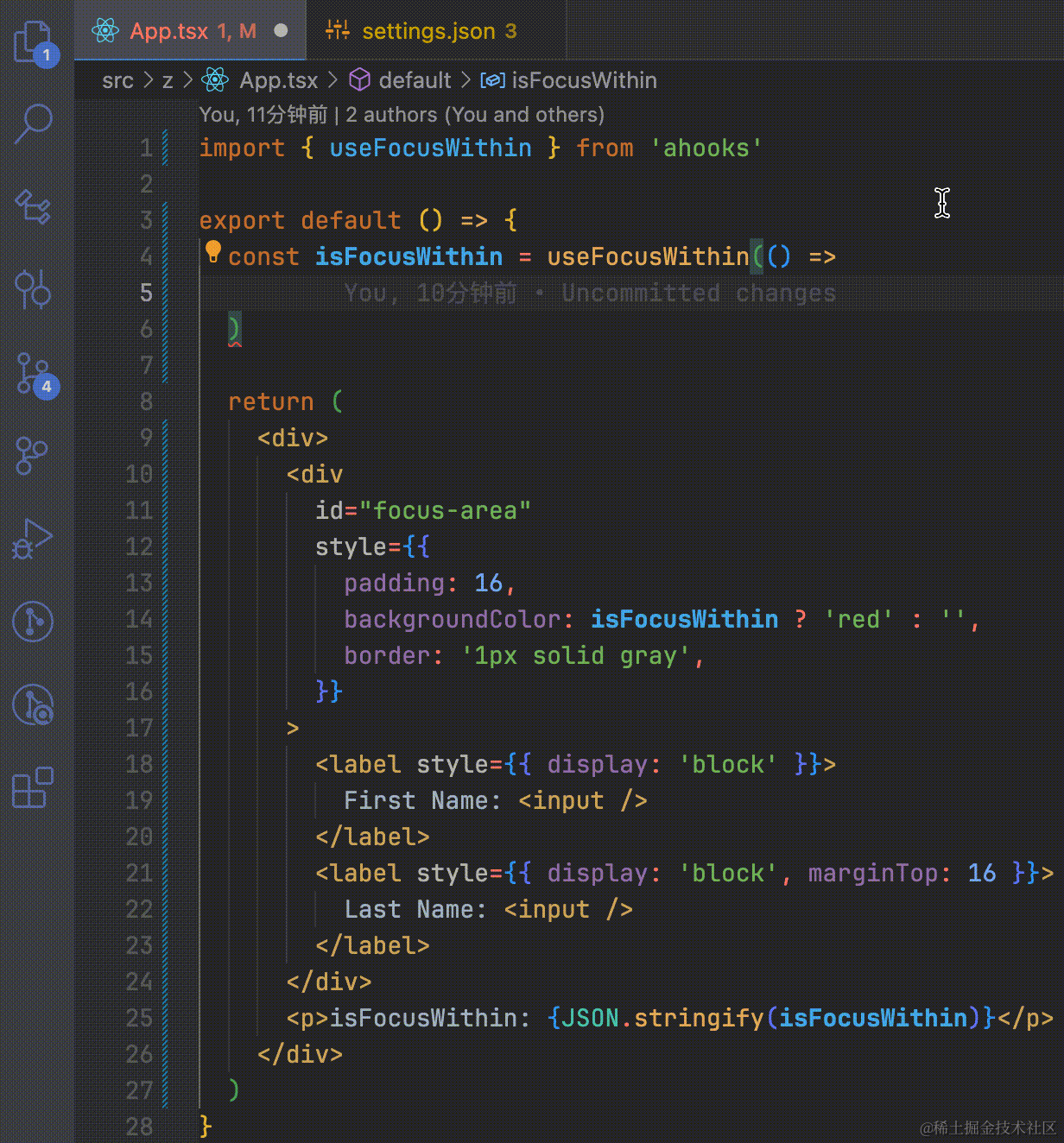Click "First Name:" text on line 19
The width and height of the screenshot is (1064, 1143).
tap(422, 800)
